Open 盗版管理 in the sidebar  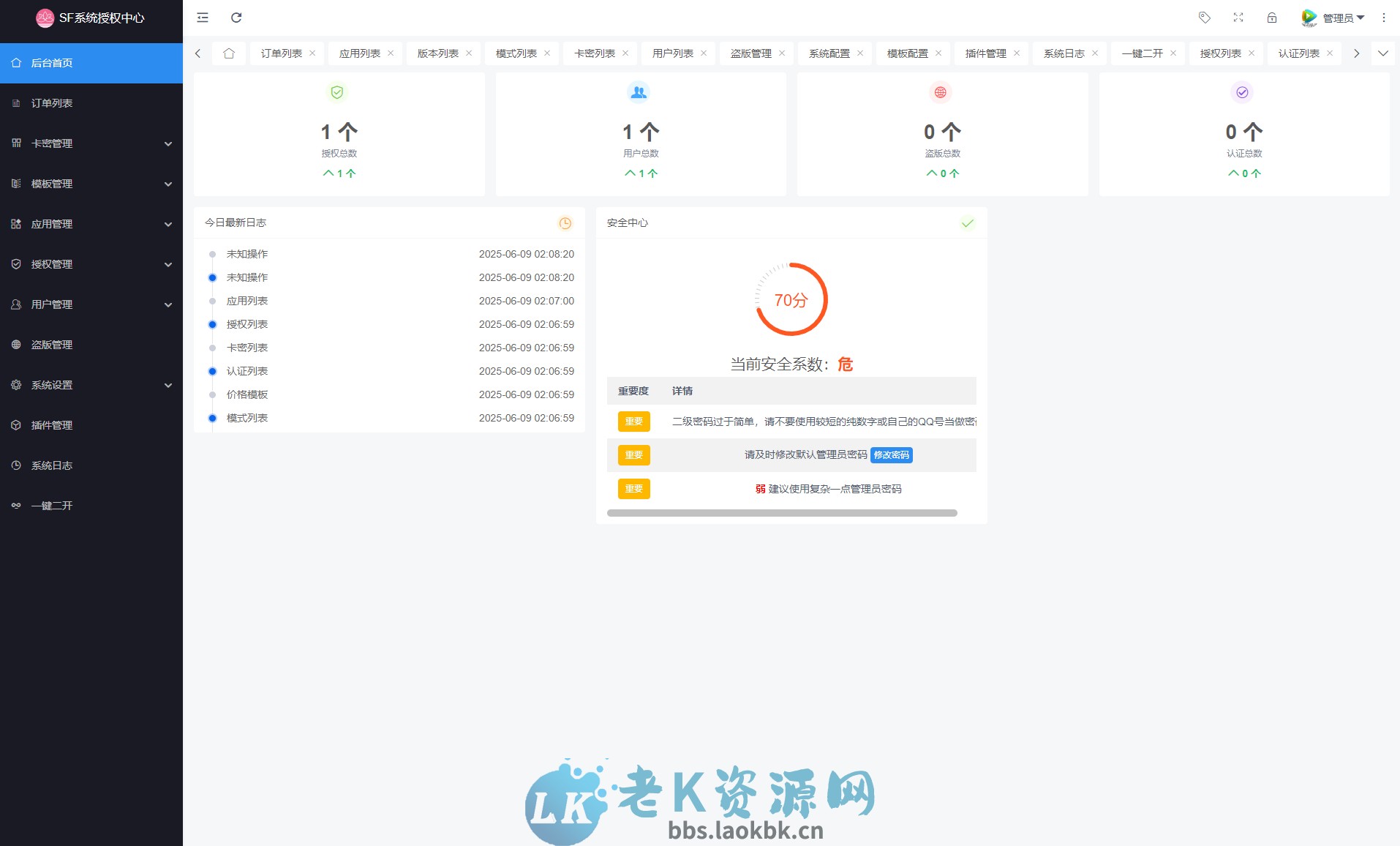(51, 344)
